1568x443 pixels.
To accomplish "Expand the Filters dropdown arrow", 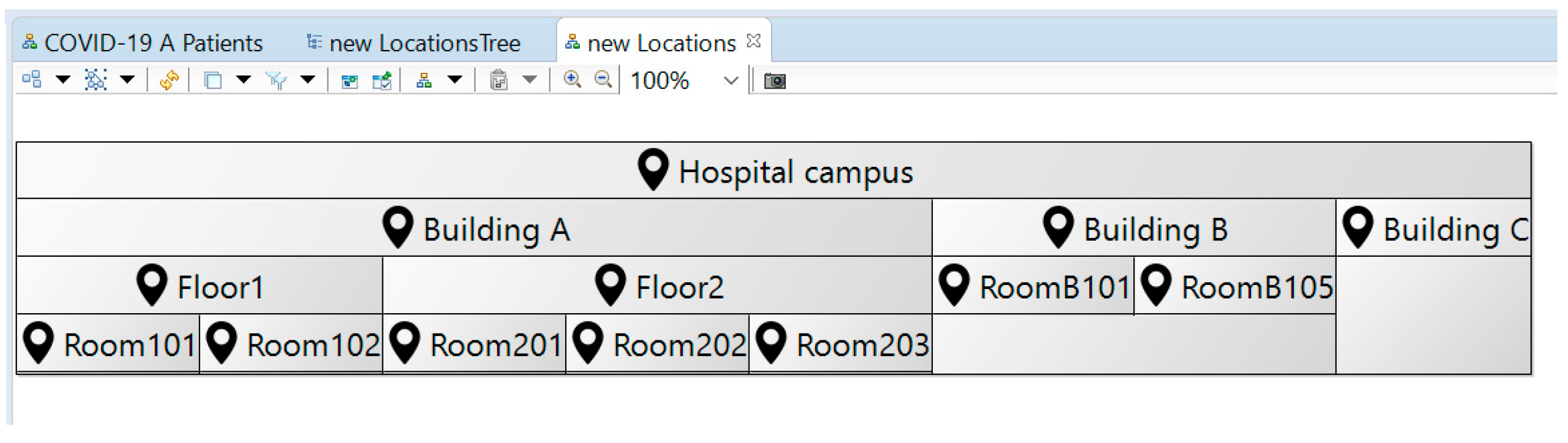I will (308, 79).
